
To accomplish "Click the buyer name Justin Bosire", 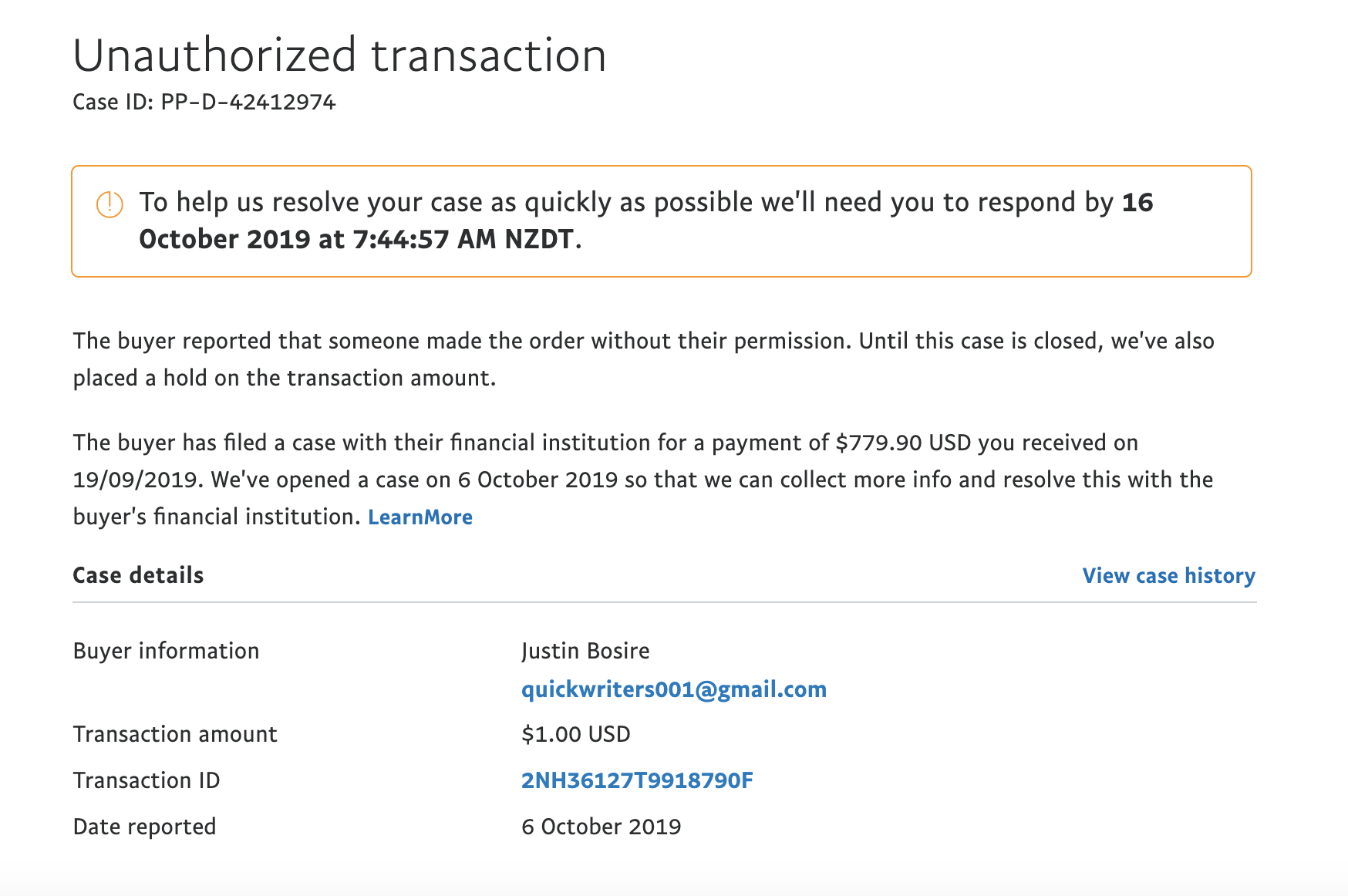I will (585, 651).
